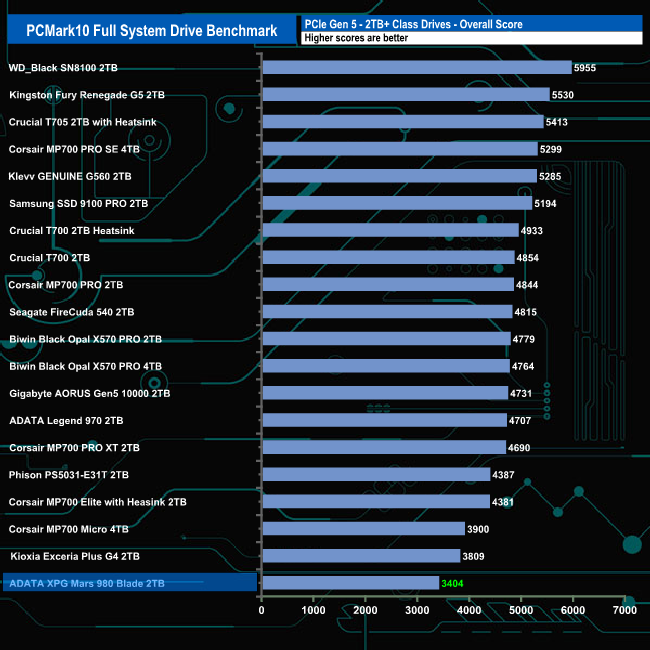Select the highlighted ADATA XPG Mars 980 Blade 2TB label

click(x=87, y=584)
